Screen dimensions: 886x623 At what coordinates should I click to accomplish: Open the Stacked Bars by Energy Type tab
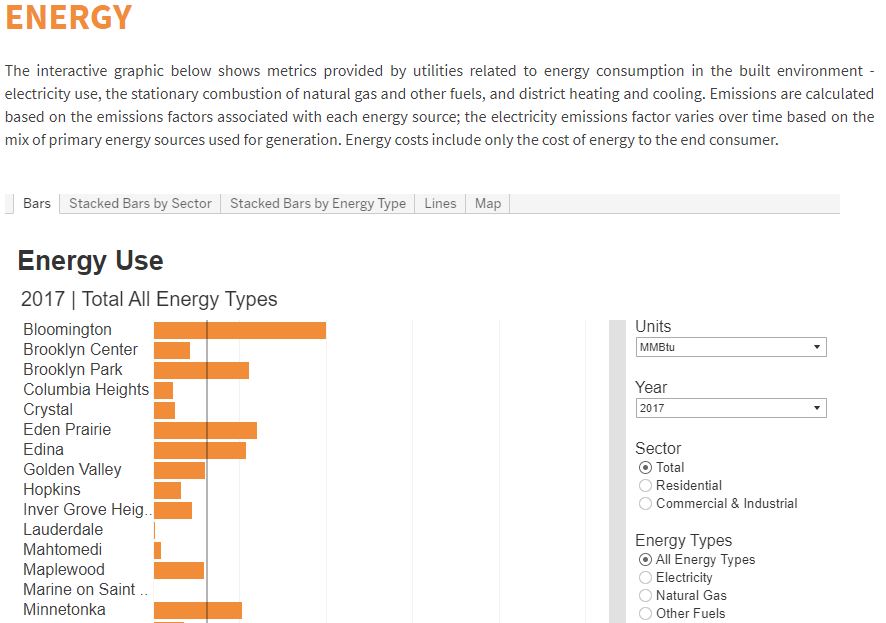pos(317,203)
